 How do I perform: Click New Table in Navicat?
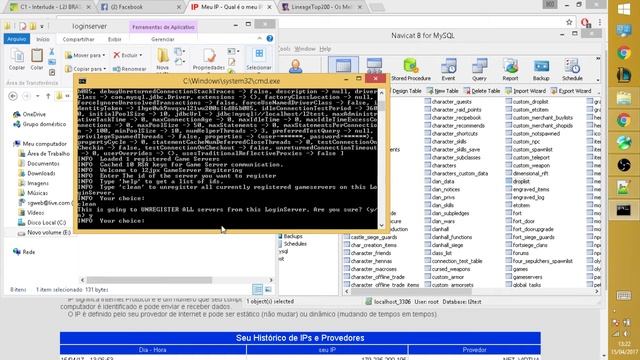[442, 91]
